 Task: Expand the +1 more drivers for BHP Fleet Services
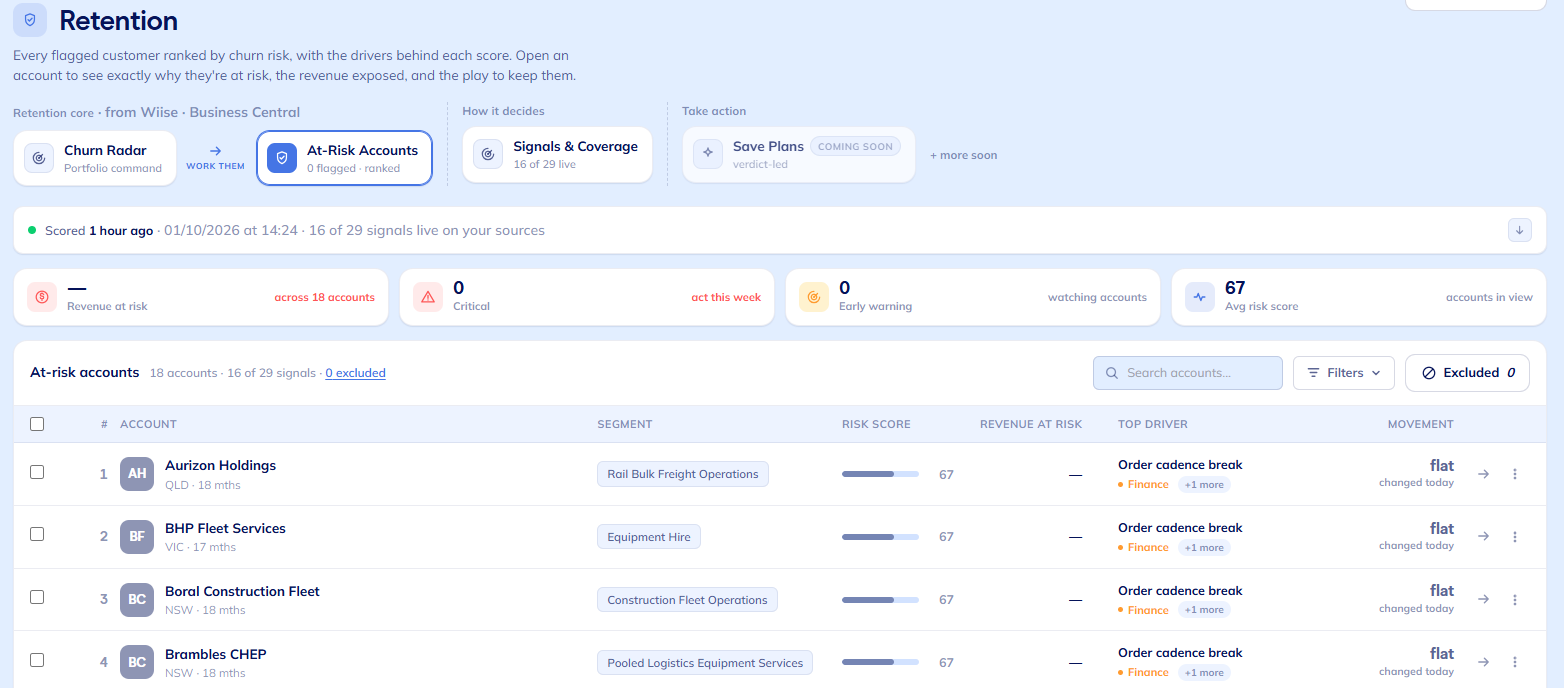pyautogui.click(x=1204, y=548)
